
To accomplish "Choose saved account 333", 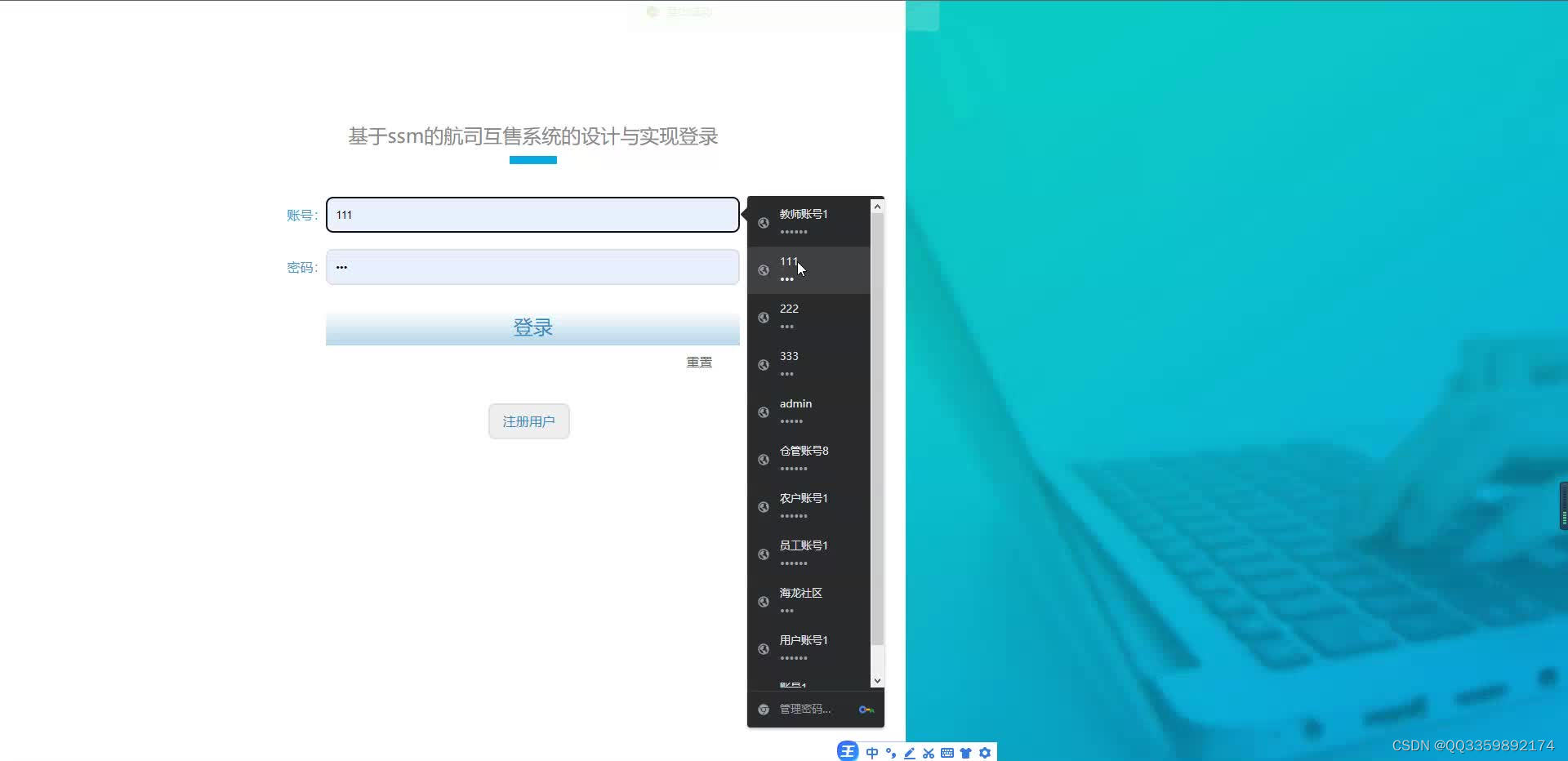I will (x=808, y=364).
